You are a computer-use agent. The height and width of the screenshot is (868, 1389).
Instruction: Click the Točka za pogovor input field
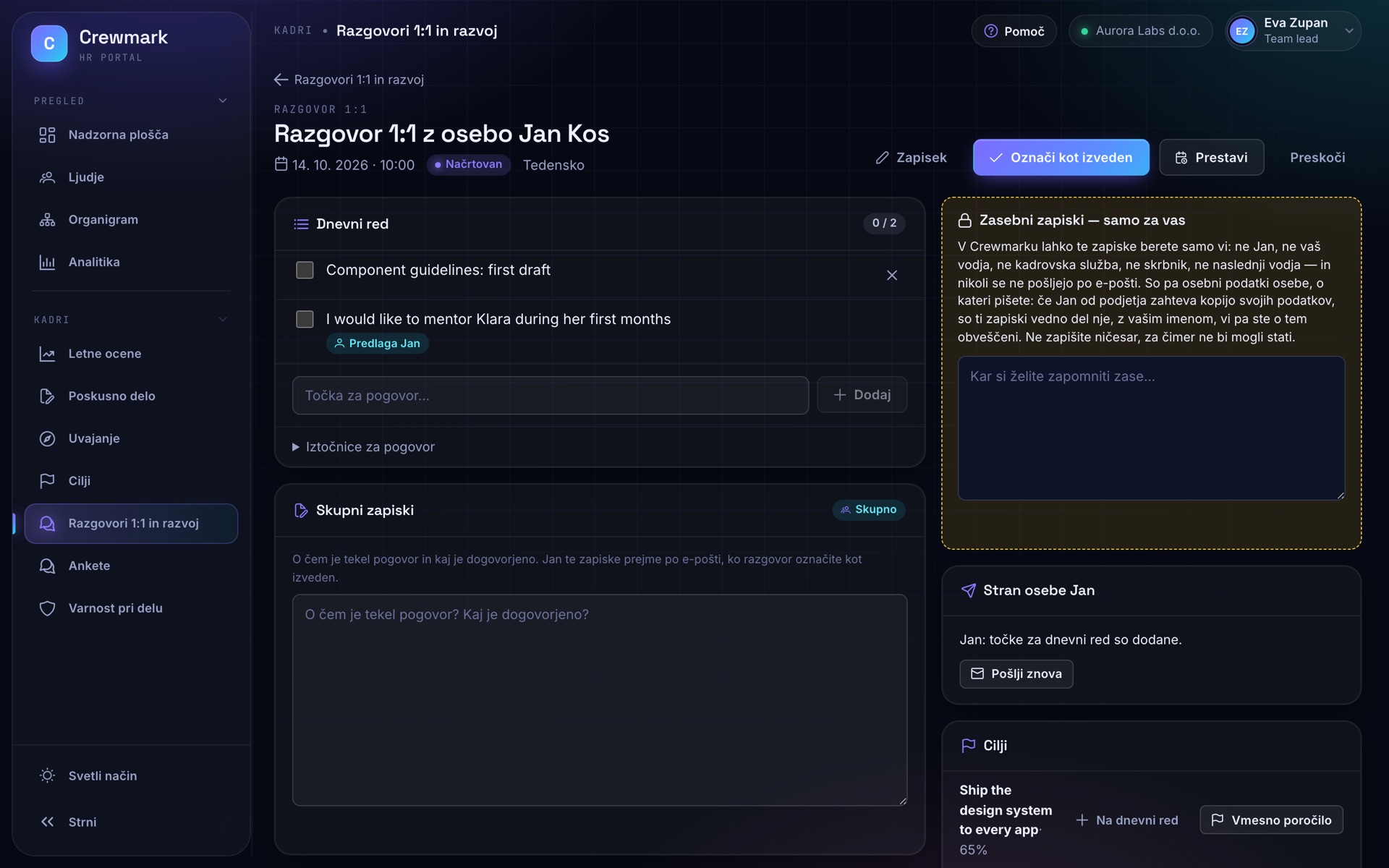(551, 396)
